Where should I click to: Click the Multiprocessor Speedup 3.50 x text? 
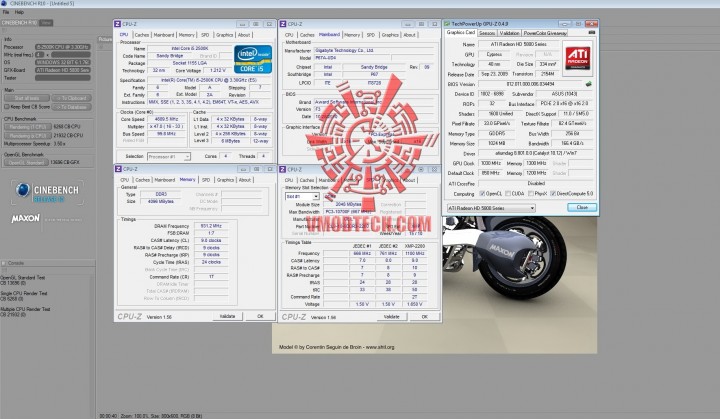[x=34, y=144]
